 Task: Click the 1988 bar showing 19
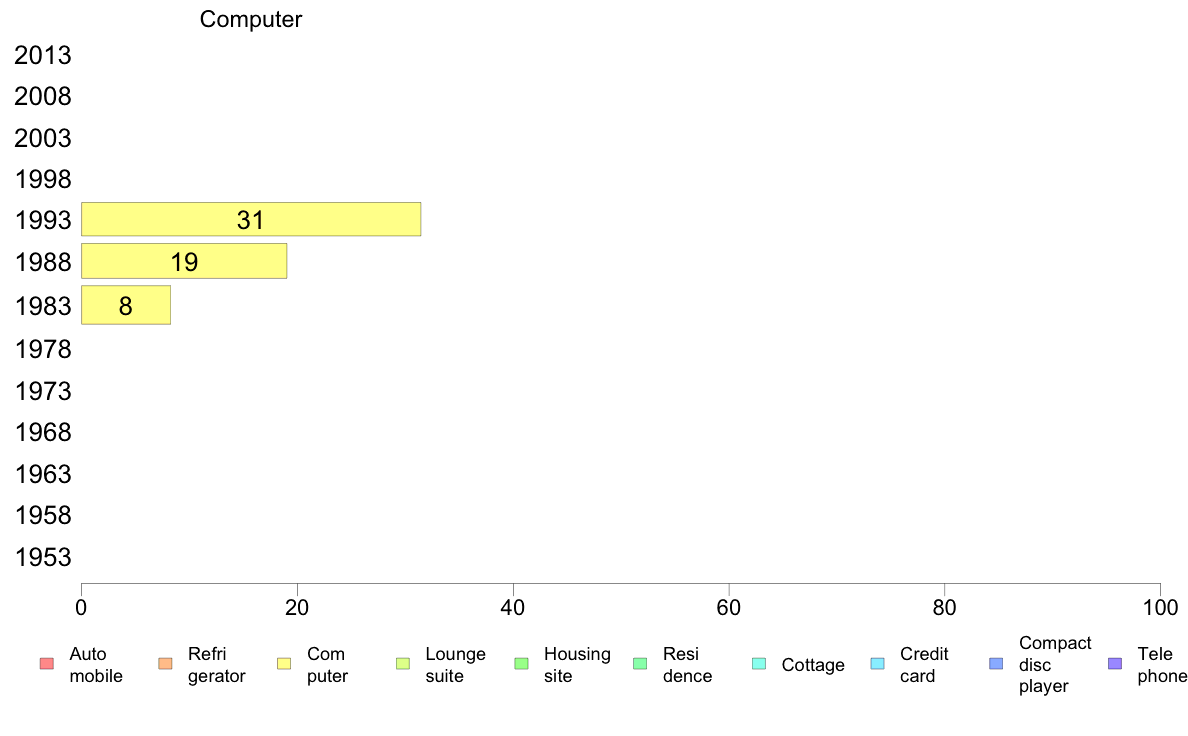[x=184, y=261]
